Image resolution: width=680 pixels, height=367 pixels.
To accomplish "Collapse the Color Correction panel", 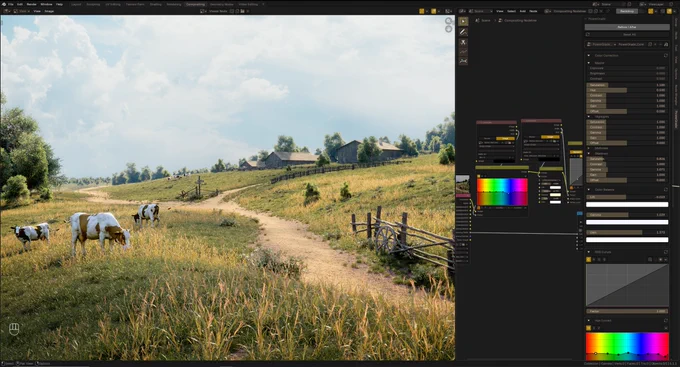I will point(588,56).
